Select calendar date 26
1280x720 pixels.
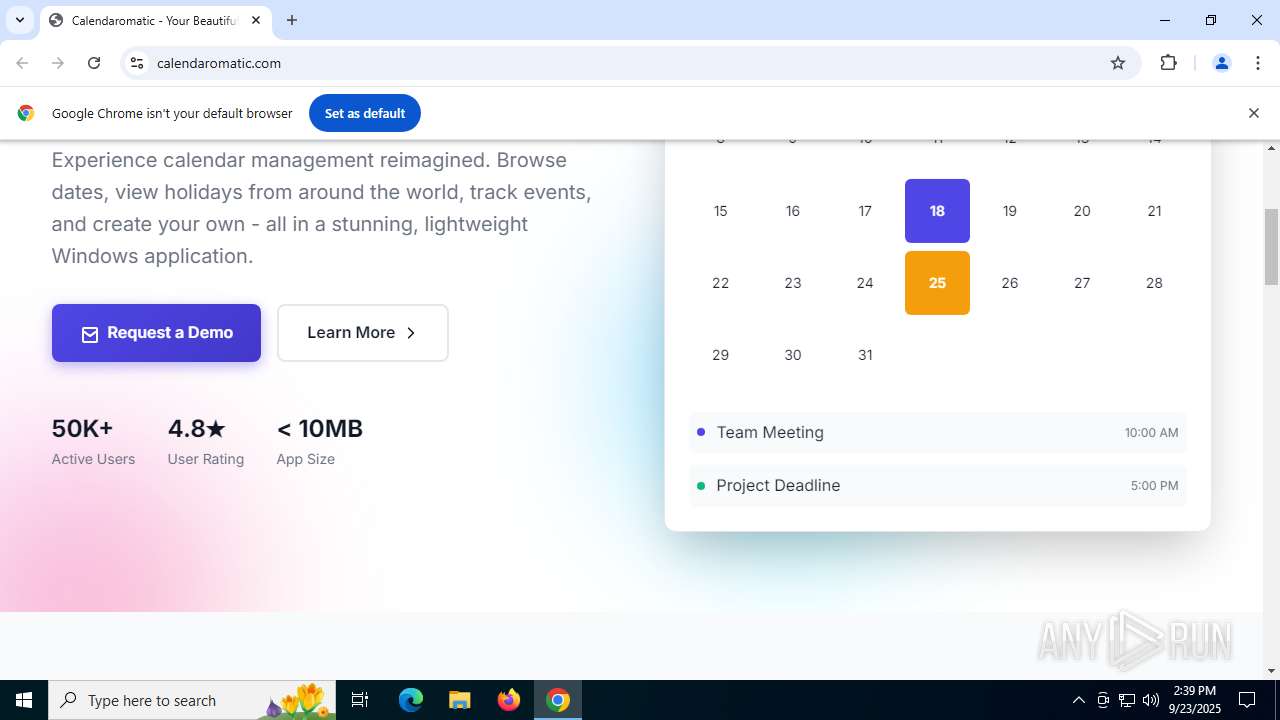point(1010,283)
